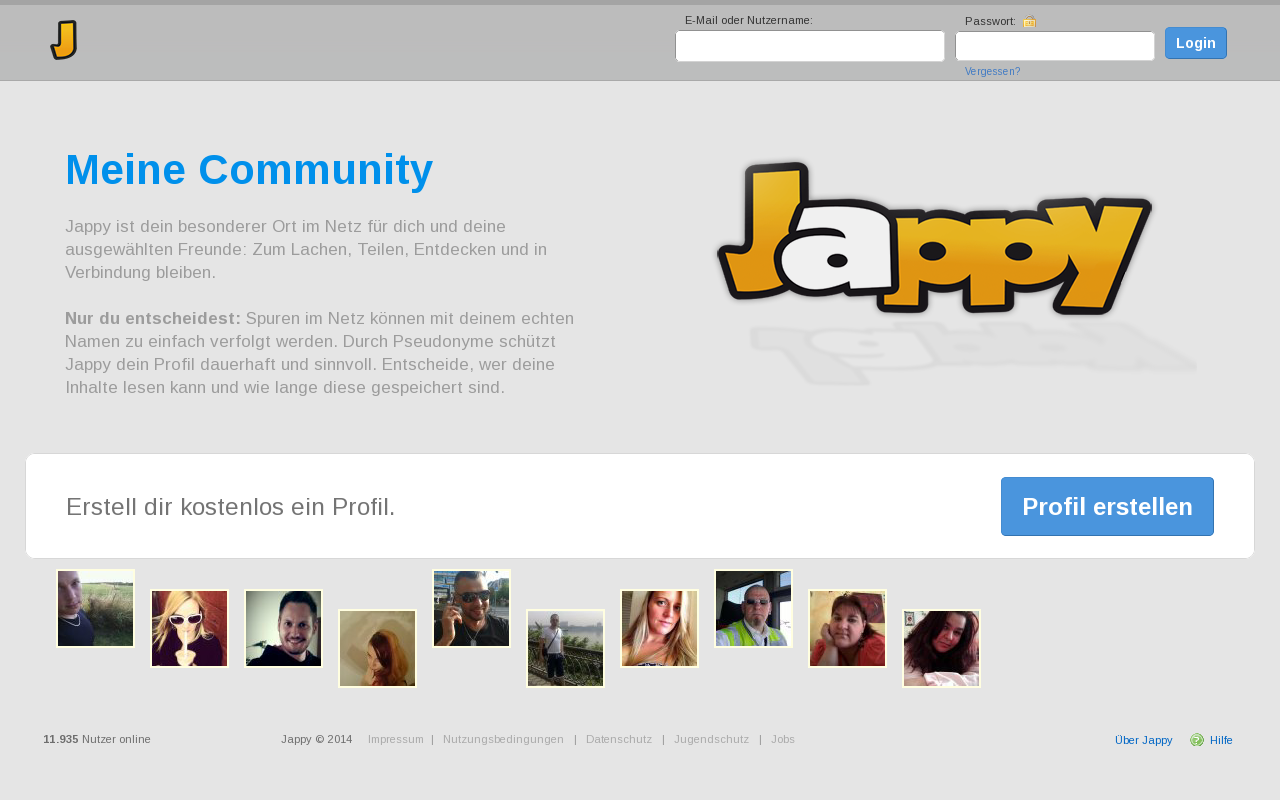Open photo of person standing by river railing
This screenshot has width=1280, height=800.
(566, 649)
